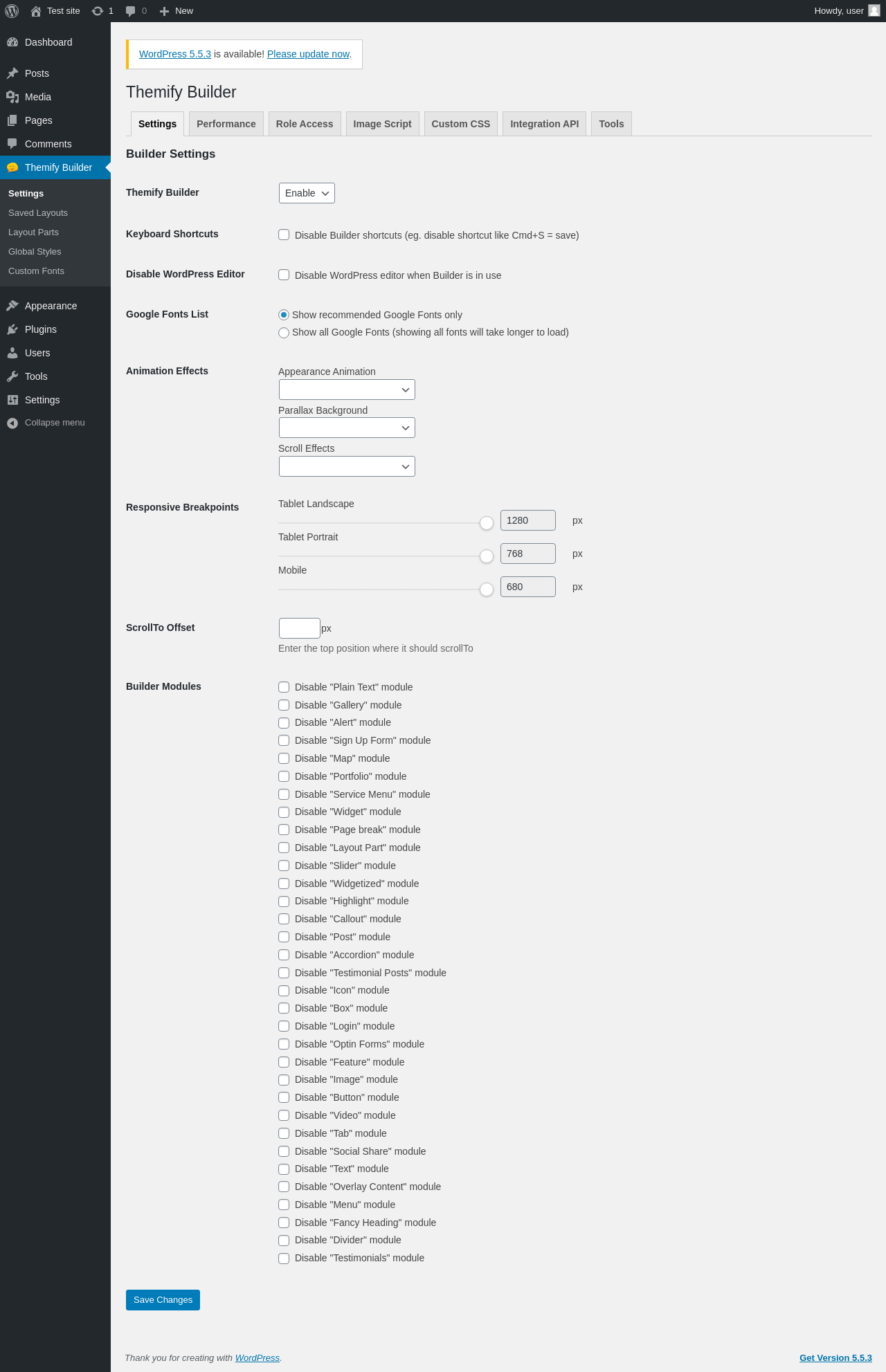This screenshot has width=886, height=1372.
Task: Switch to the Performance tab
Action: pyautogui.click(x=226, y=124)
